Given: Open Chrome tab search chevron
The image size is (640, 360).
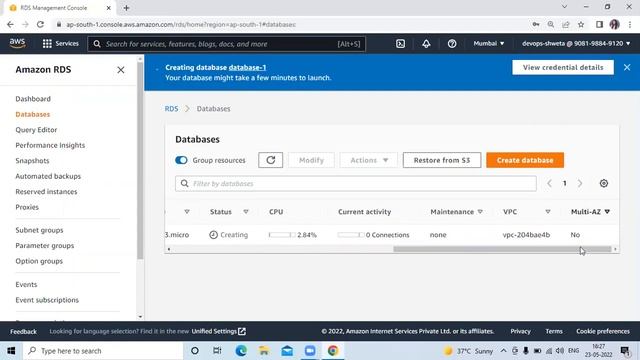Looking at the screenshot, I should [x=564, y=7].
